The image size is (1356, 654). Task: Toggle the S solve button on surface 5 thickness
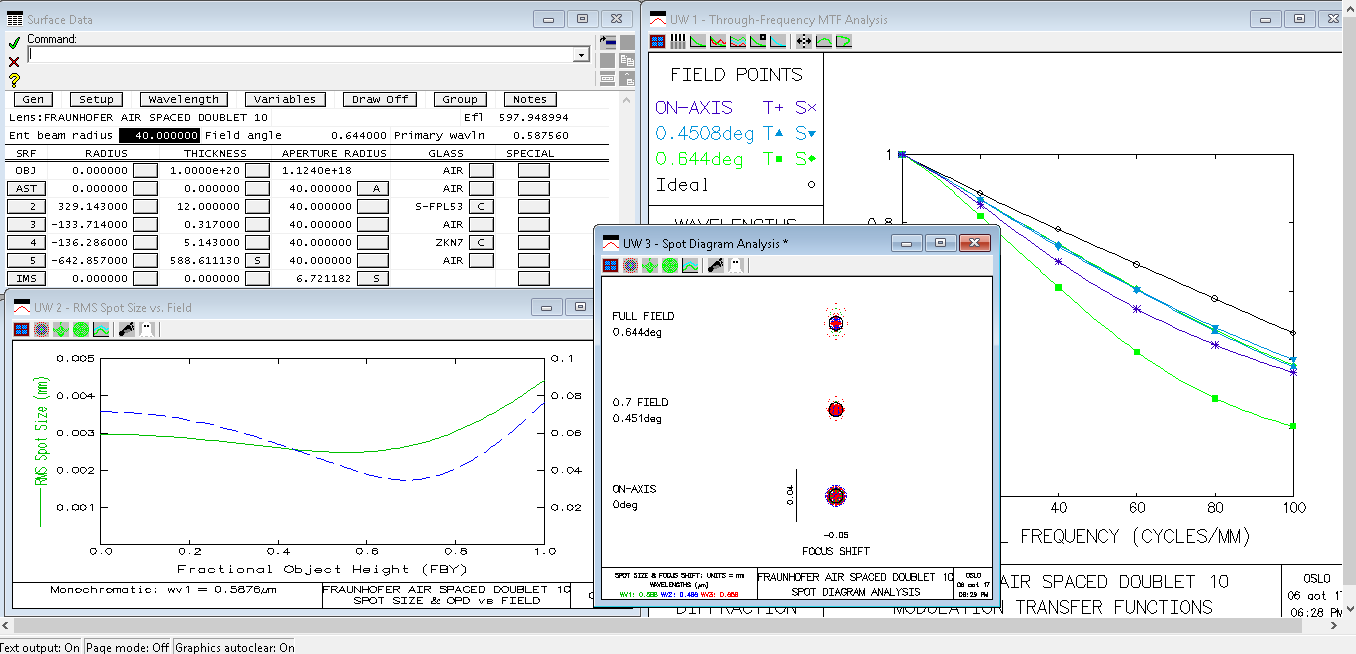[258, 260]
